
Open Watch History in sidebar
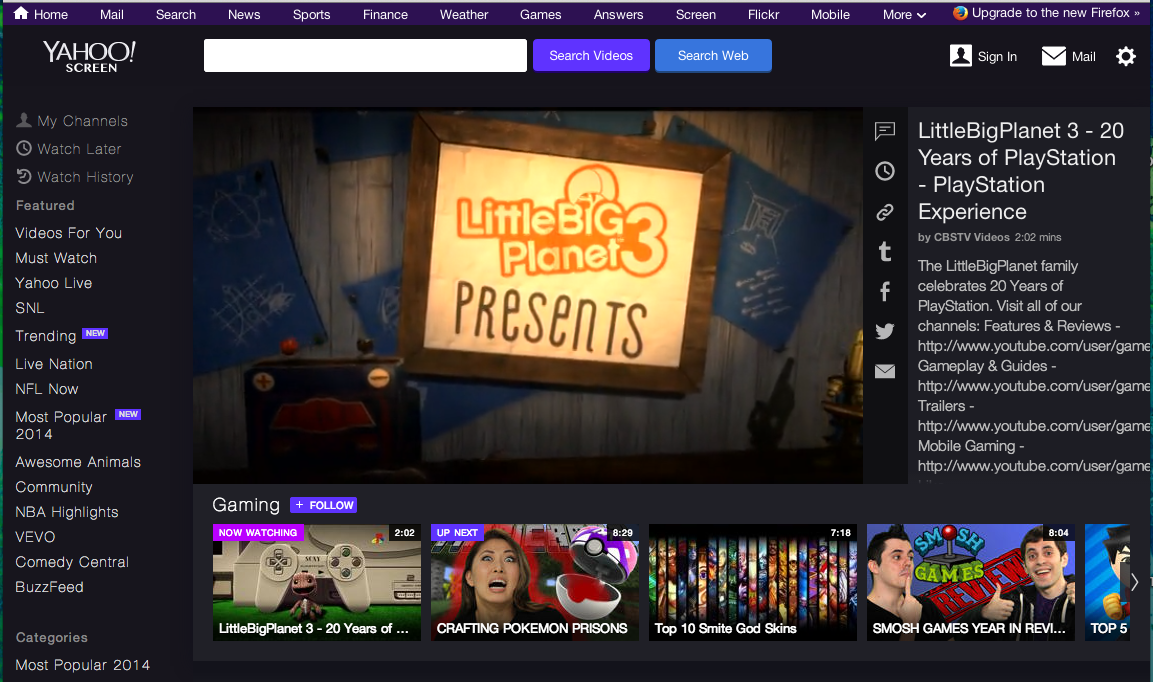tap(85, 177)
